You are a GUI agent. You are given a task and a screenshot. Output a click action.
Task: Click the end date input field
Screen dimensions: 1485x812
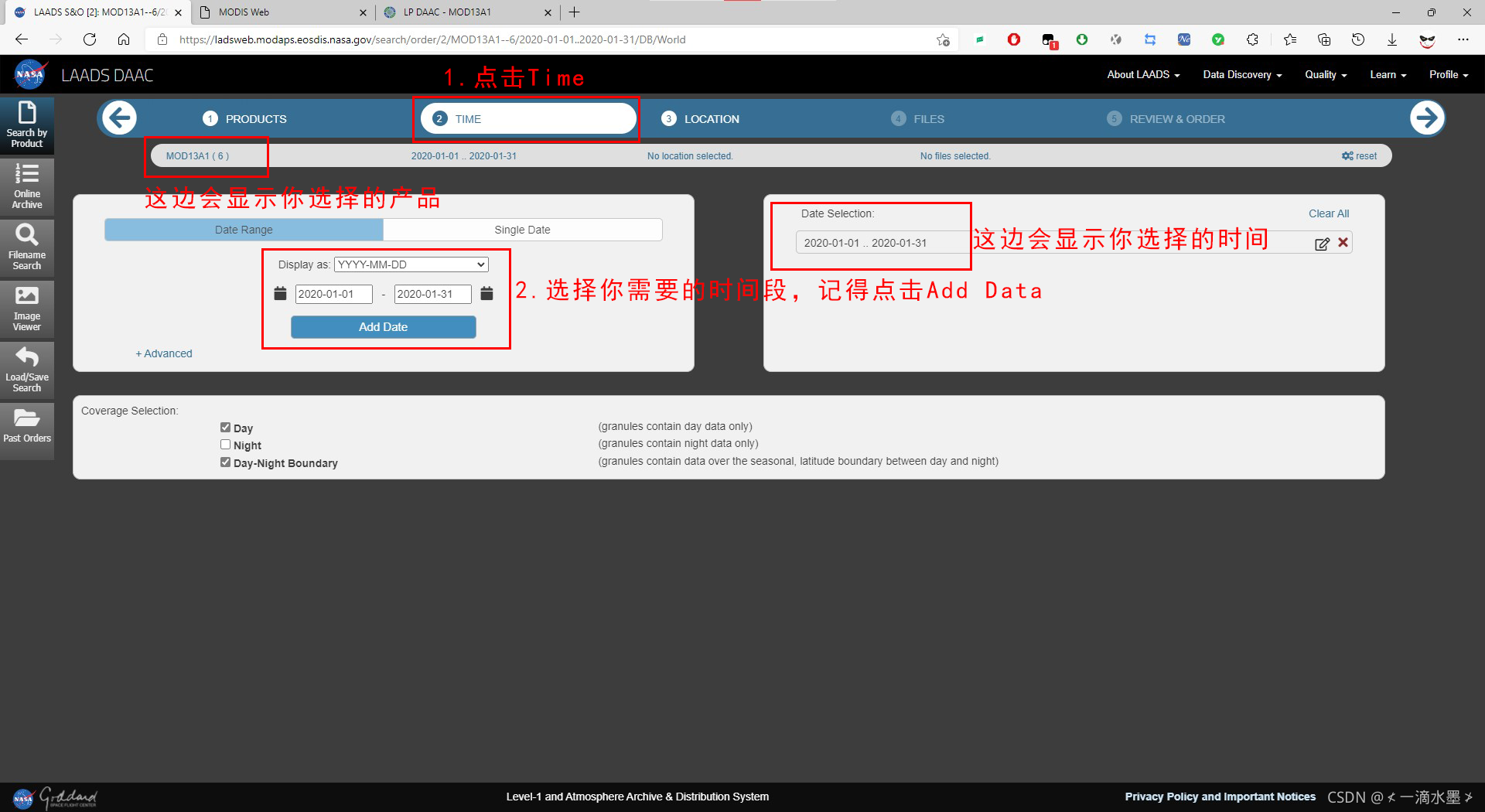point(432,294)
